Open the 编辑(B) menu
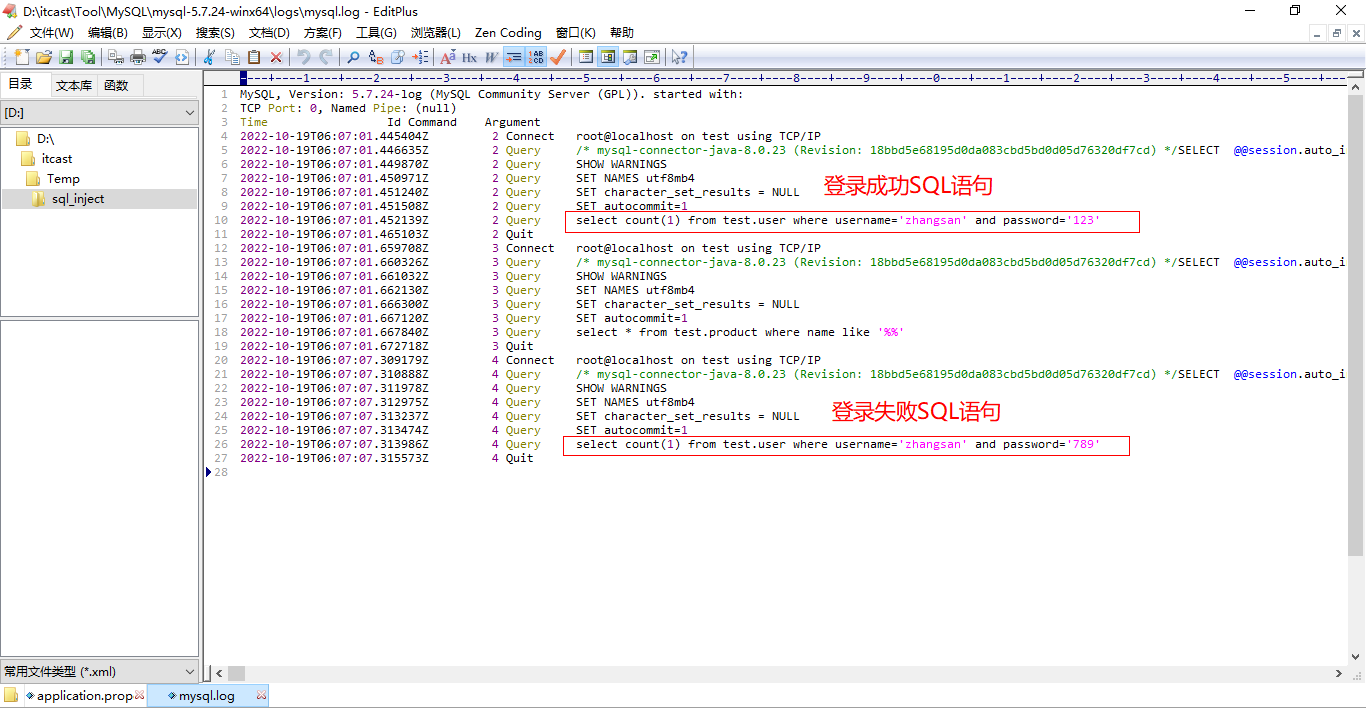Screen dimensions: 1366x709 108,33
